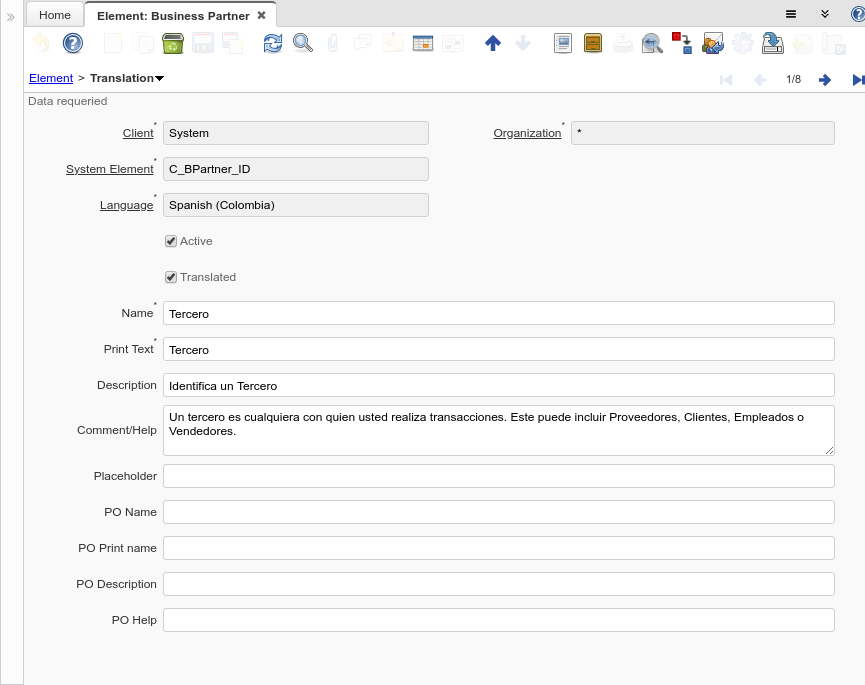Close the Element: Business Partner tab

[261, 15]
